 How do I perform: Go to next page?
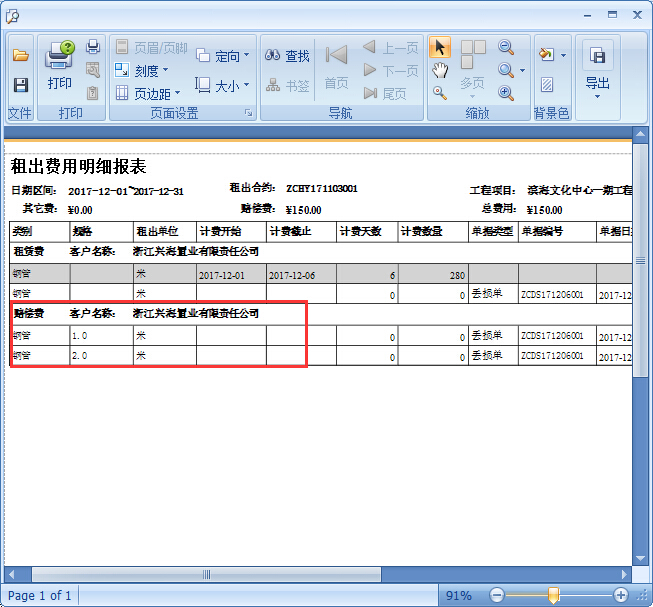coord(391,70)
